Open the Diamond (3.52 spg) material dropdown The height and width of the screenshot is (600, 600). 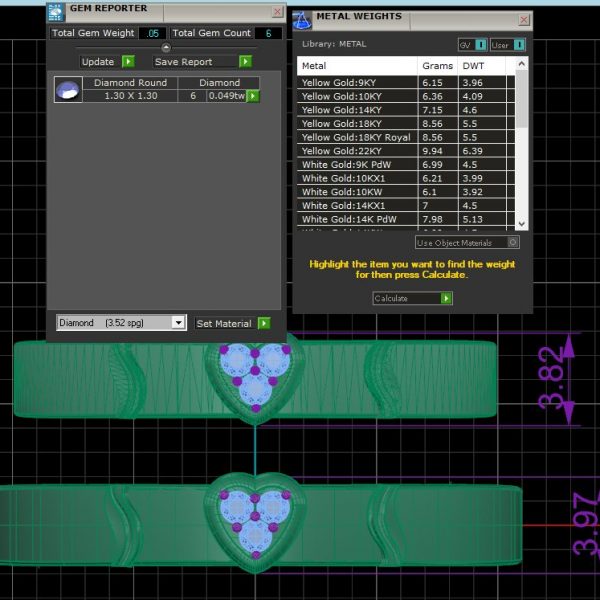(178, 323)
